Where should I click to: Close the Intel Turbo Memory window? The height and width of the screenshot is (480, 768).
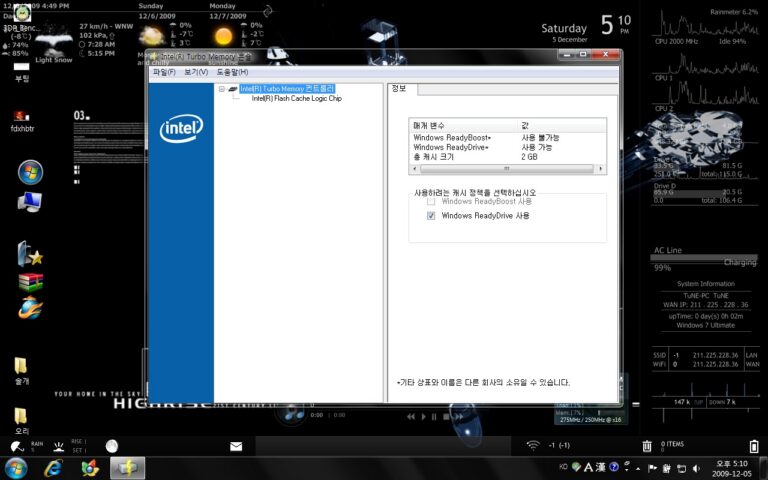pos(606,54)
